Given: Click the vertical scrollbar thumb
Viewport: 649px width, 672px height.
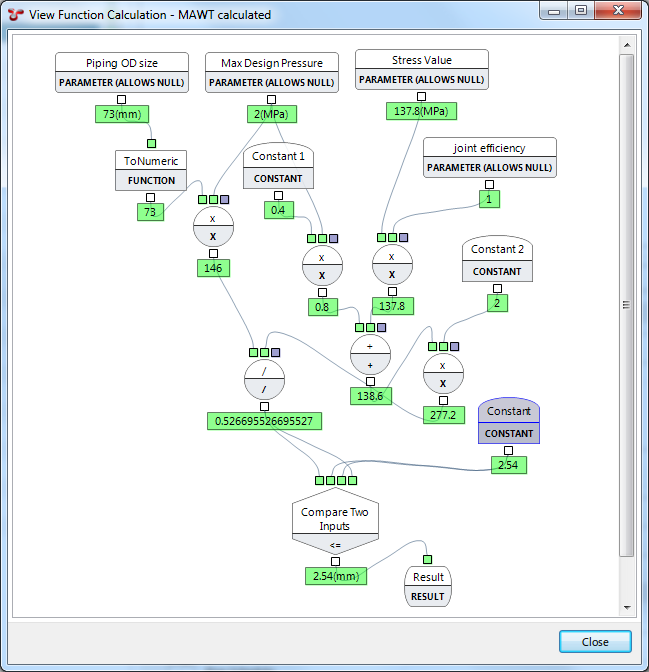Looking at the screenshot, I should 626,305.
